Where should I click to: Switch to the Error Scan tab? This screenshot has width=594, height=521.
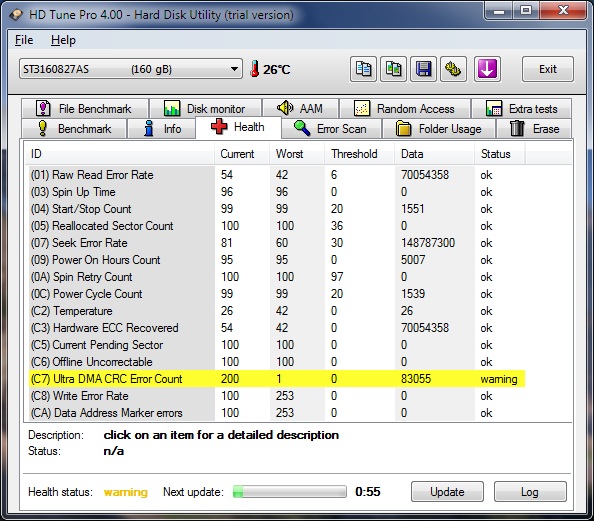[x=331, y=129]
